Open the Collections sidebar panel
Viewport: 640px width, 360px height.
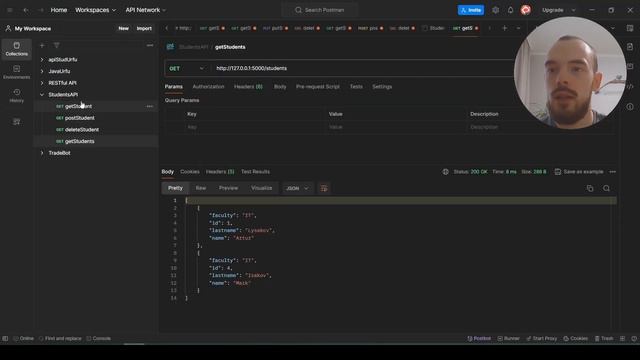coord(16,49)
